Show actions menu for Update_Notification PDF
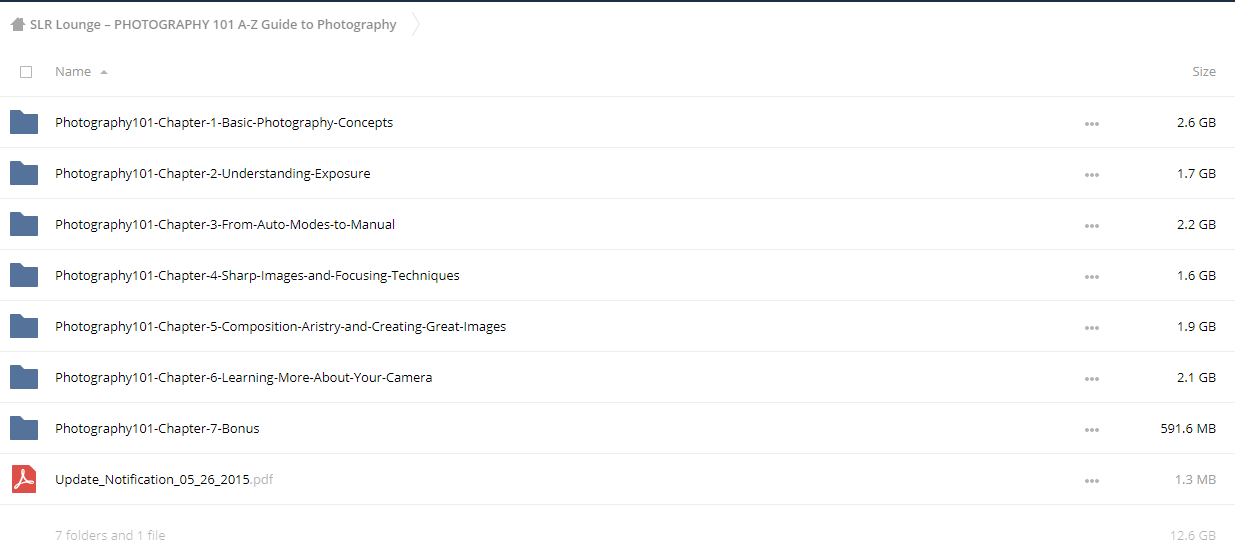Screen dimensions: 1235x559 1091,481
